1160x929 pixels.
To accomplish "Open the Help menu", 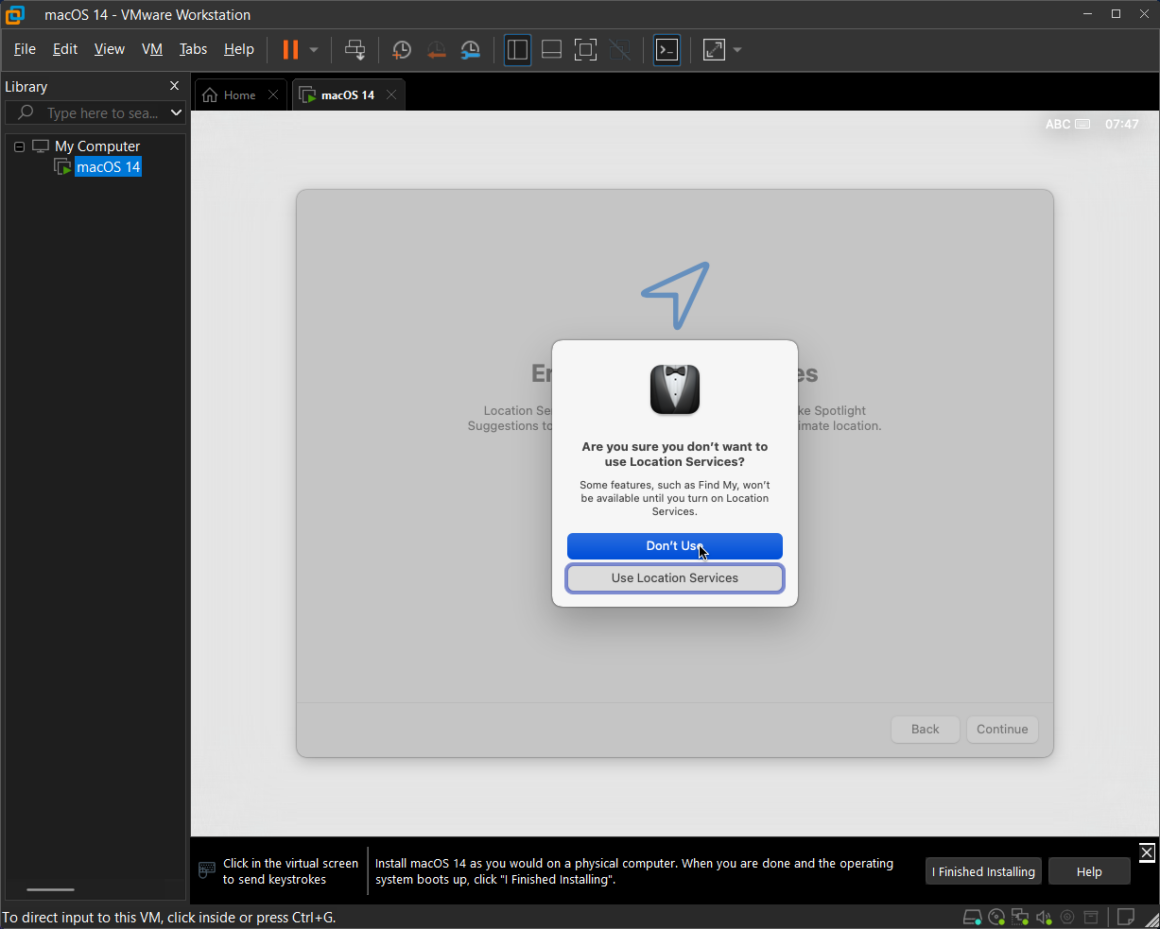I will pyautogui.click(x=239, y=50).
